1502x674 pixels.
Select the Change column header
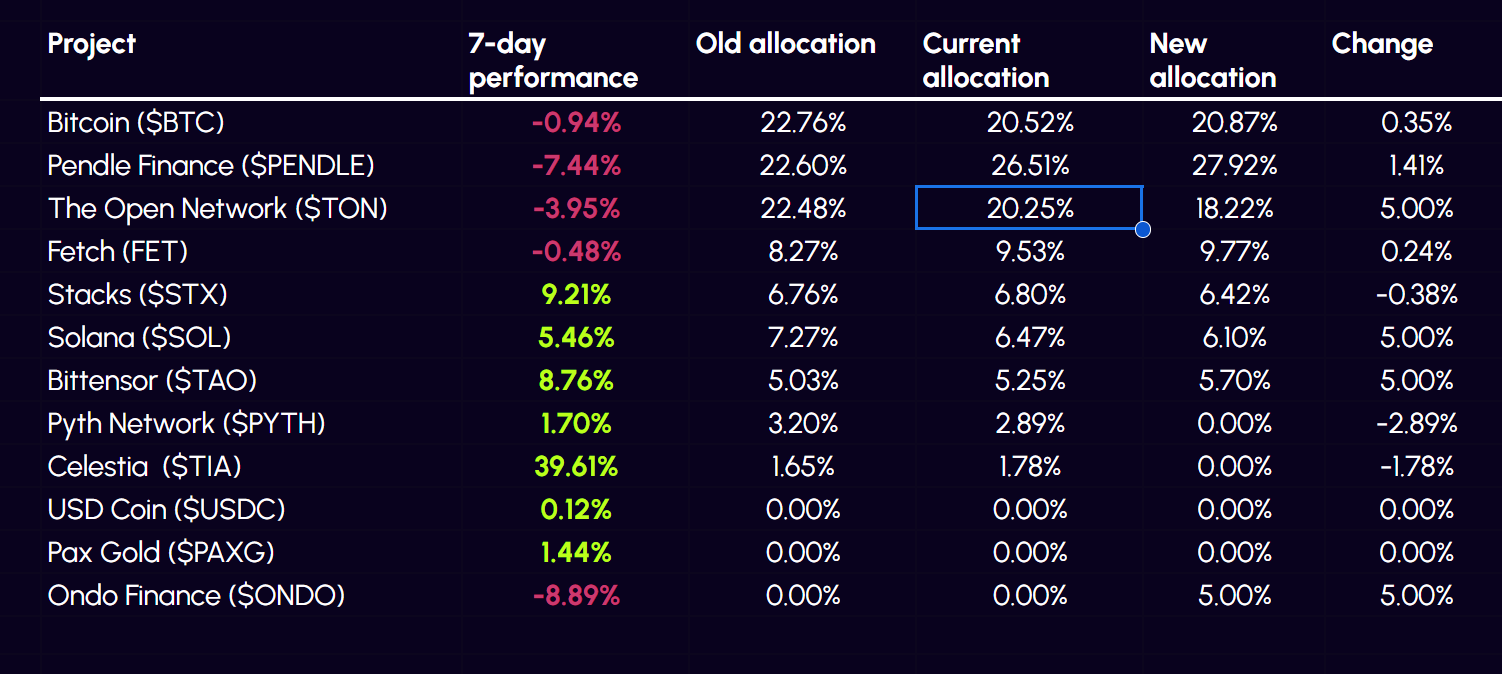click(1382, 44)
